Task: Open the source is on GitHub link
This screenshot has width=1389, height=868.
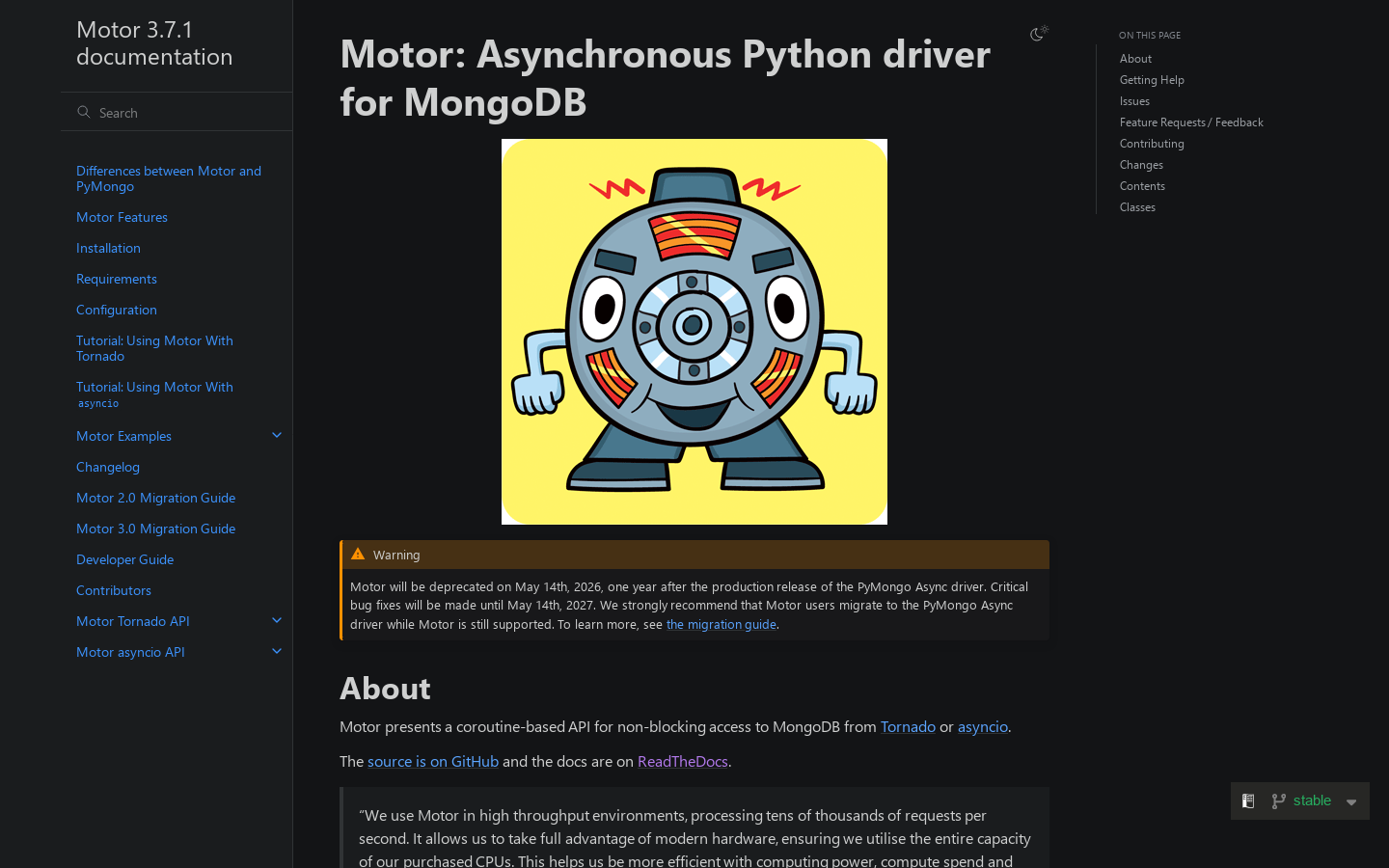Action: click(433, 761)
